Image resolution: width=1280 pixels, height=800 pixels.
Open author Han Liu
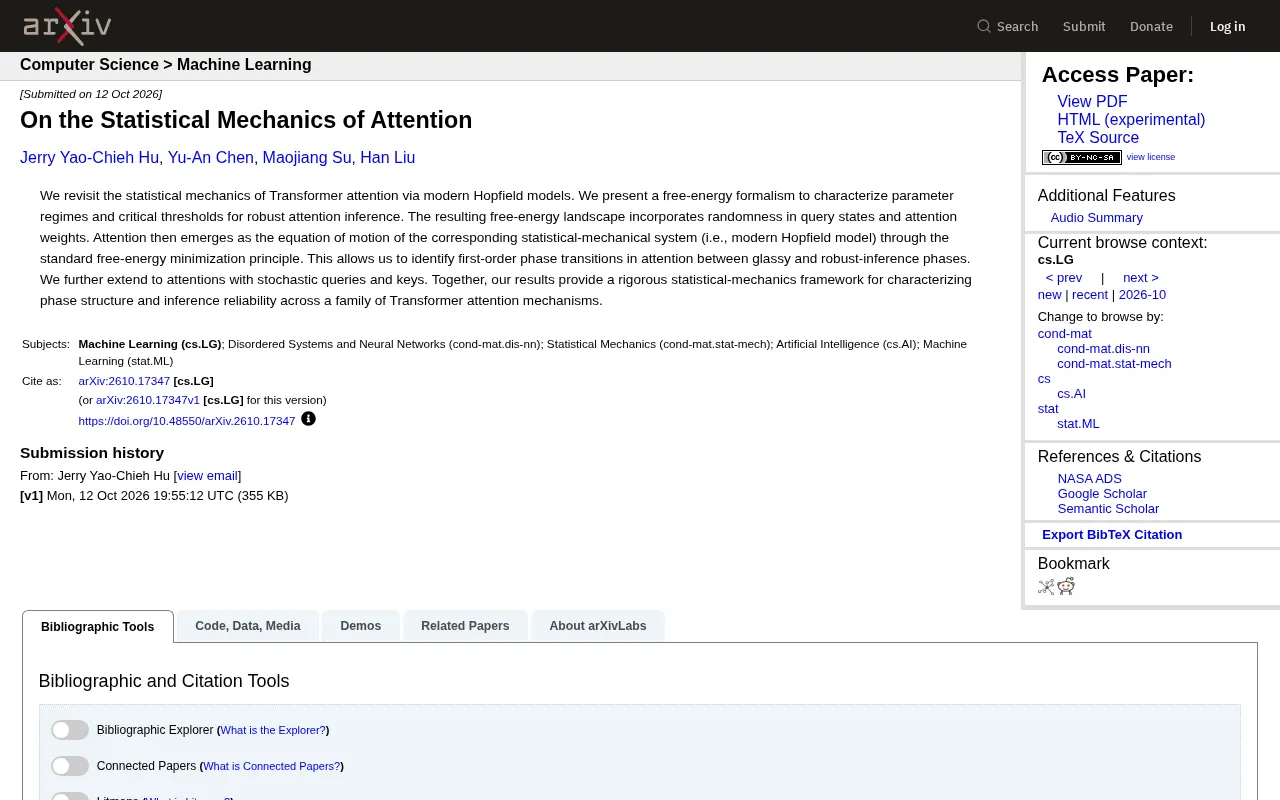(387, 158)
